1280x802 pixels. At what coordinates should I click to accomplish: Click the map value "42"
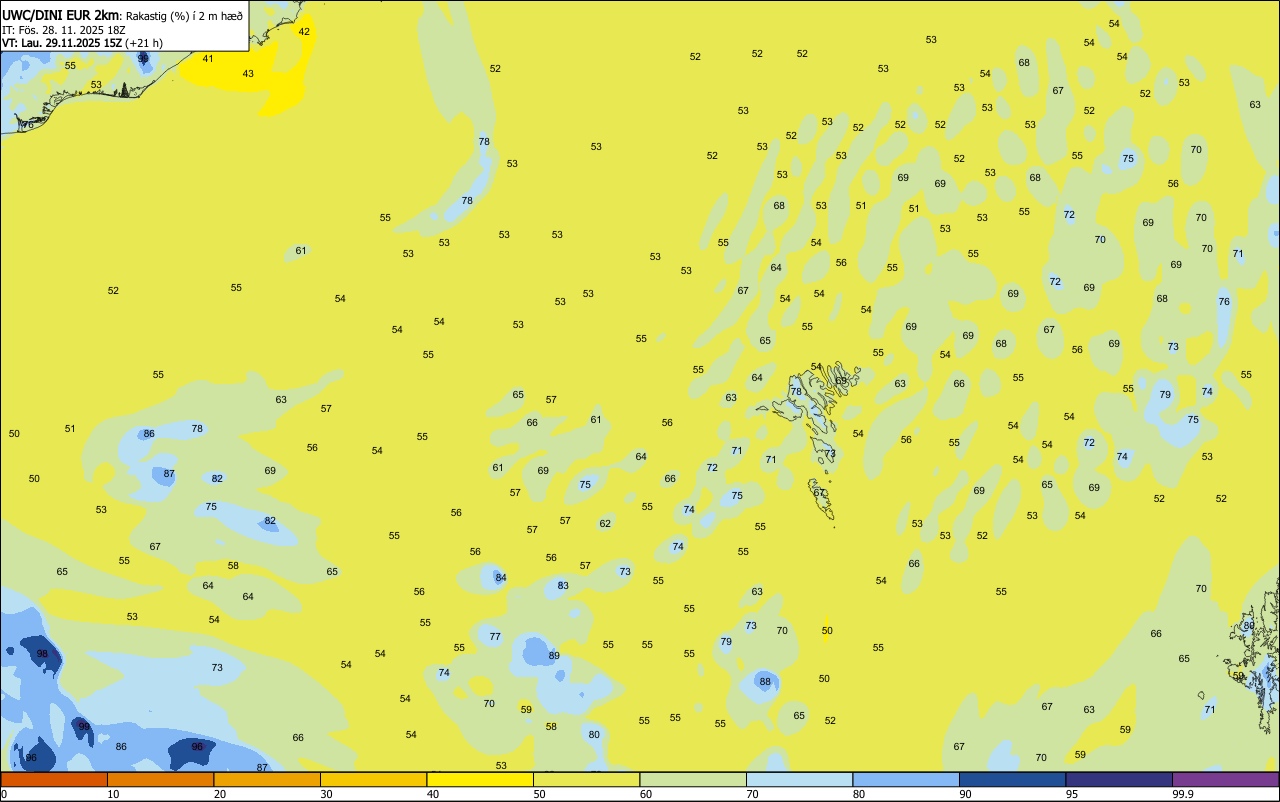tap(305, 31)
